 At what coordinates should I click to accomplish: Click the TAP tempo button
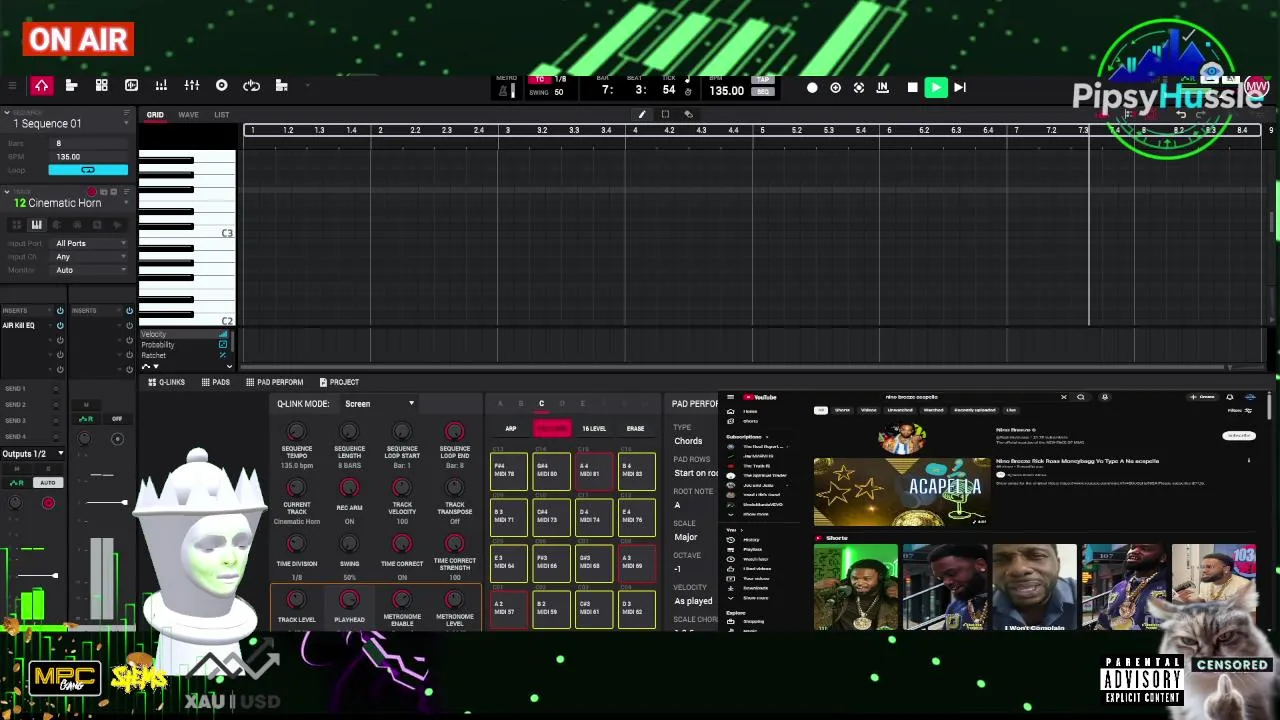[763, 80]
